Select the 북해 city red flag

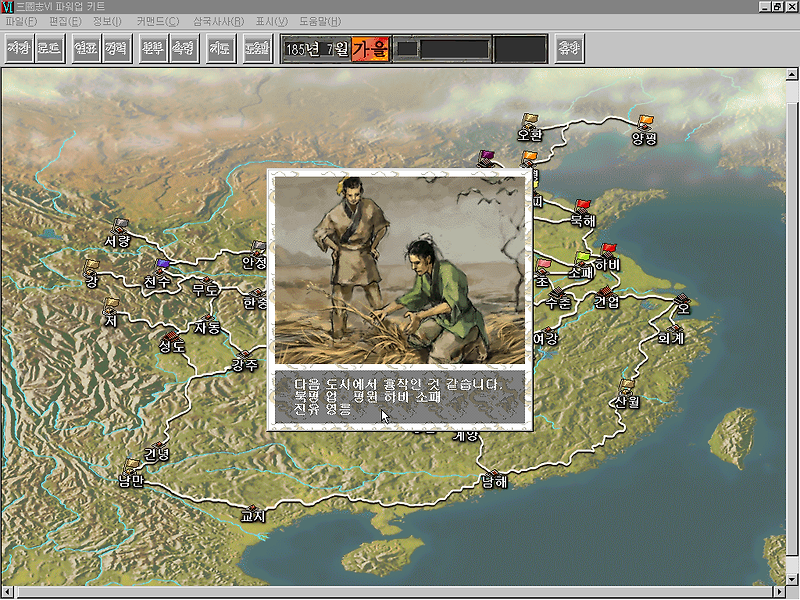(x=583, y=206)
